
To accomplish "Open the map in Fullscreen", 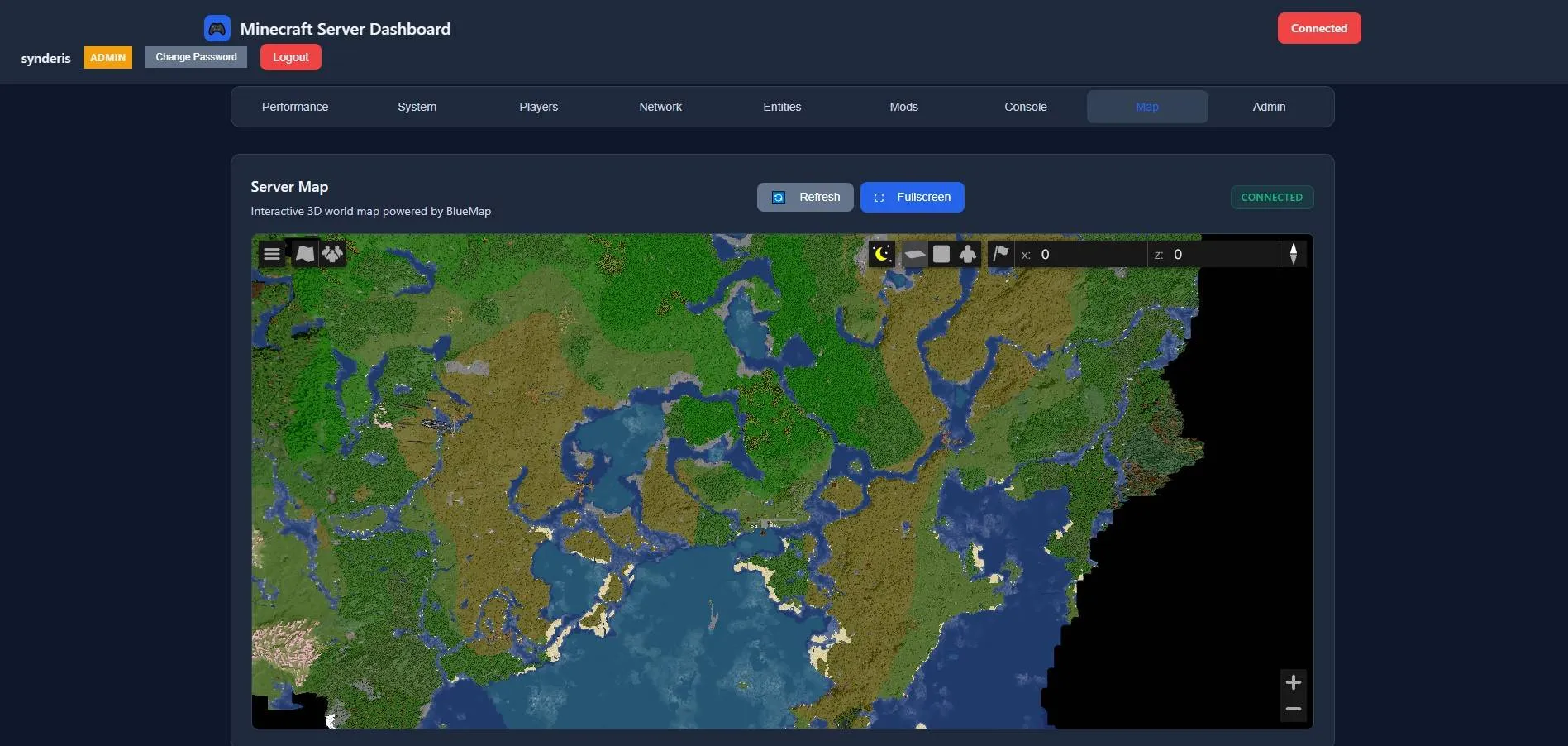I will coord(912,197).
